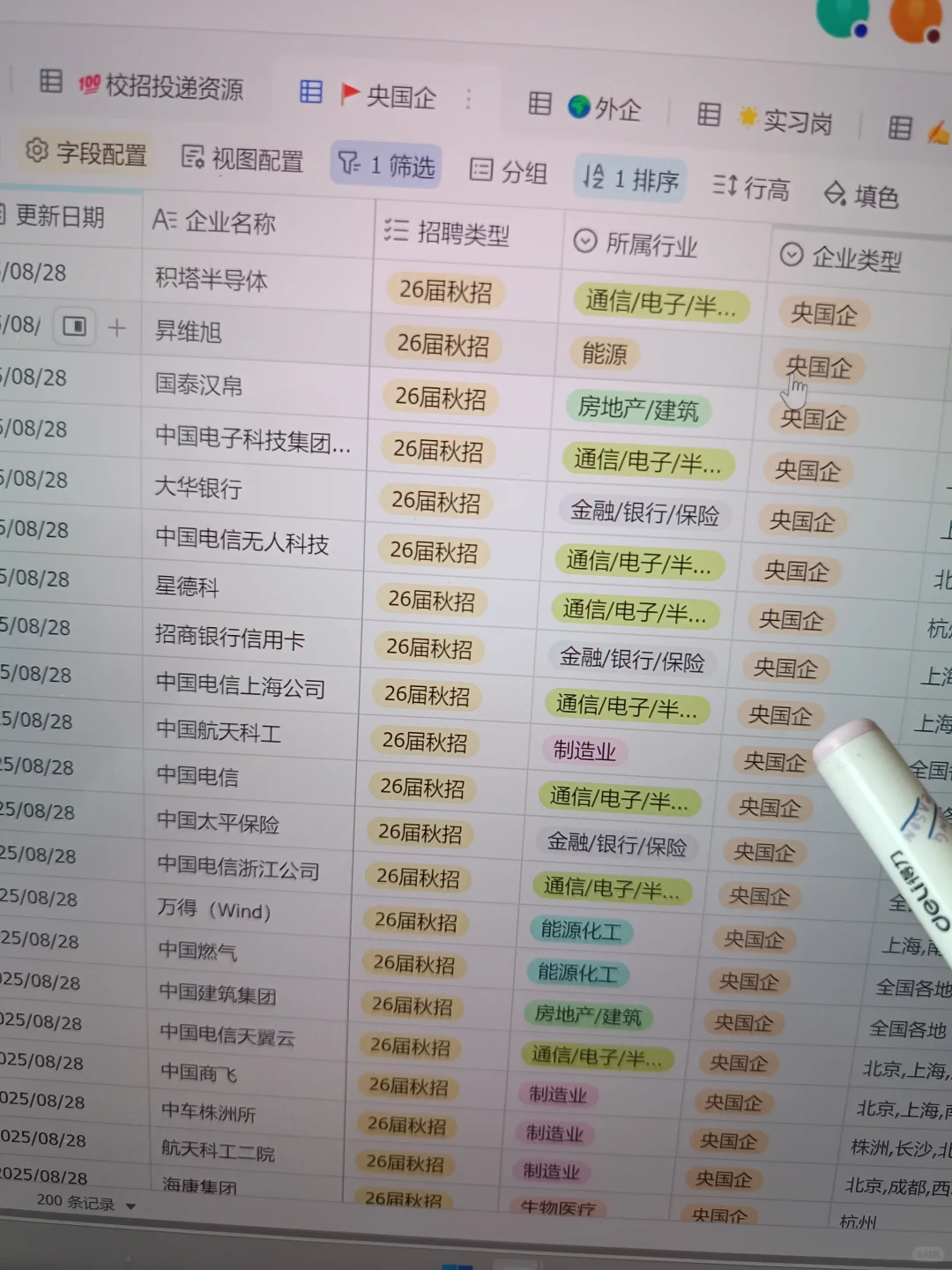
Task: Click the grid icon before 实习岗 tab
Action: click(709, 114)
